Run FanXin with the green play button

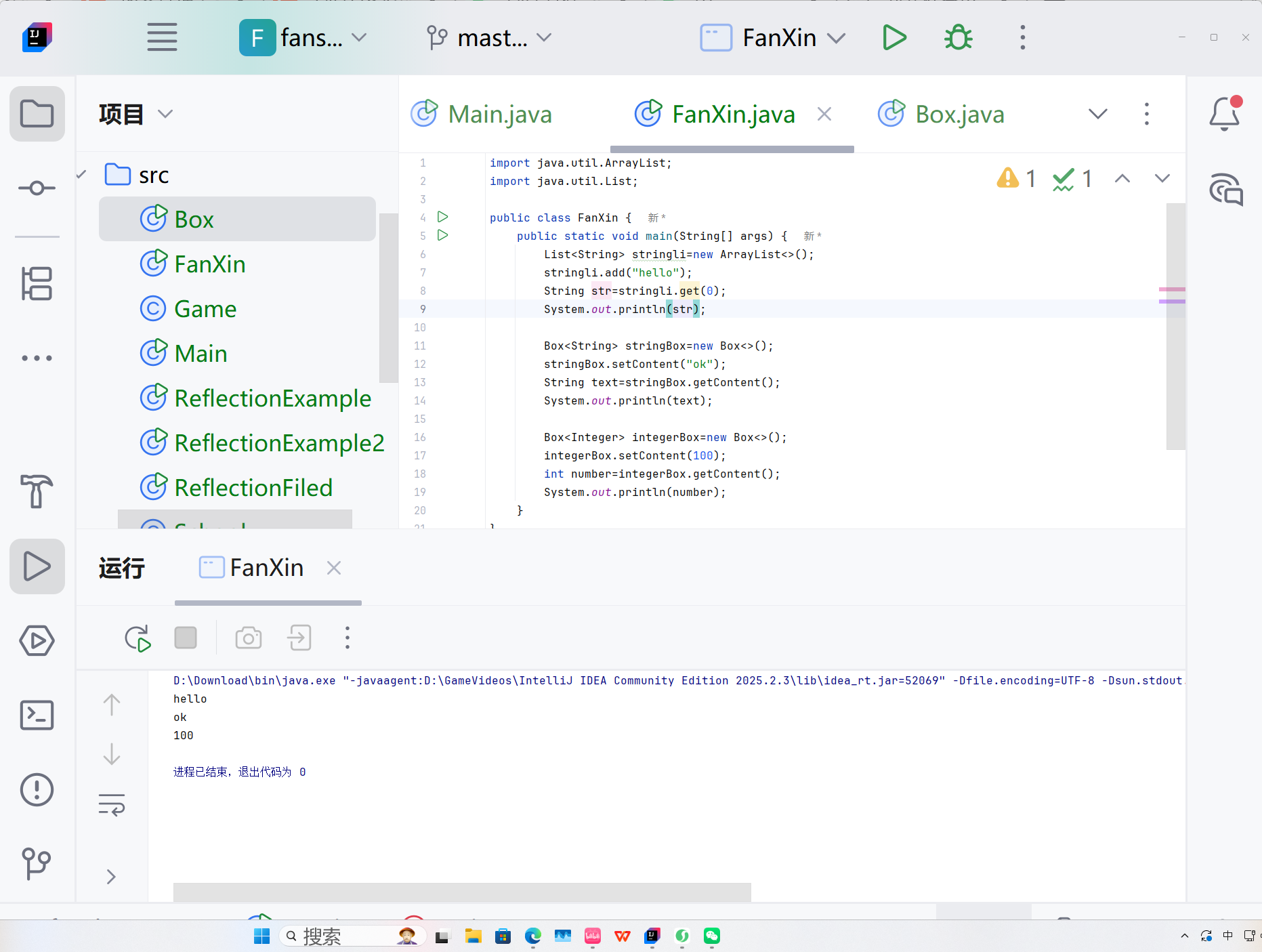(x=894, y=37)
